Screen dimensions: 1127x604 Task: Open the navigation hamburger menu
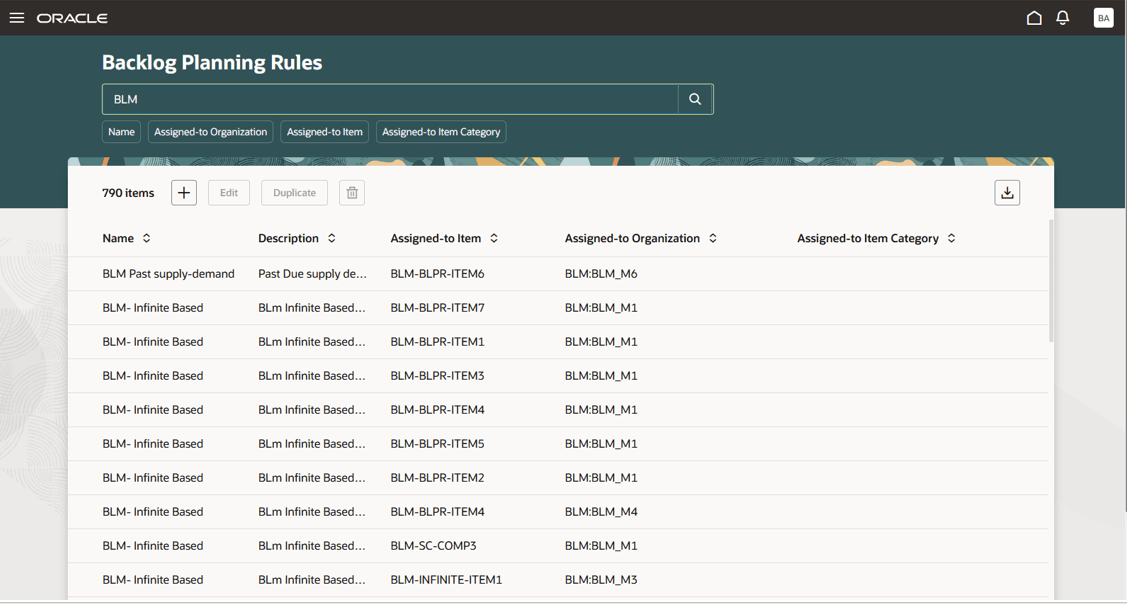(x=16, y=17)
